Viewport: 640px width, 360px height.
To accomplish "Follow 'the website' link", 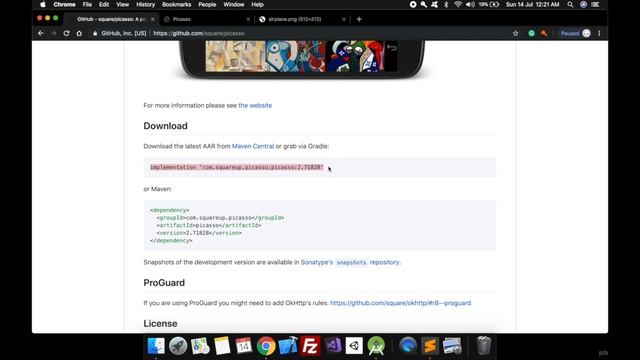I will (x=255, y=105).
